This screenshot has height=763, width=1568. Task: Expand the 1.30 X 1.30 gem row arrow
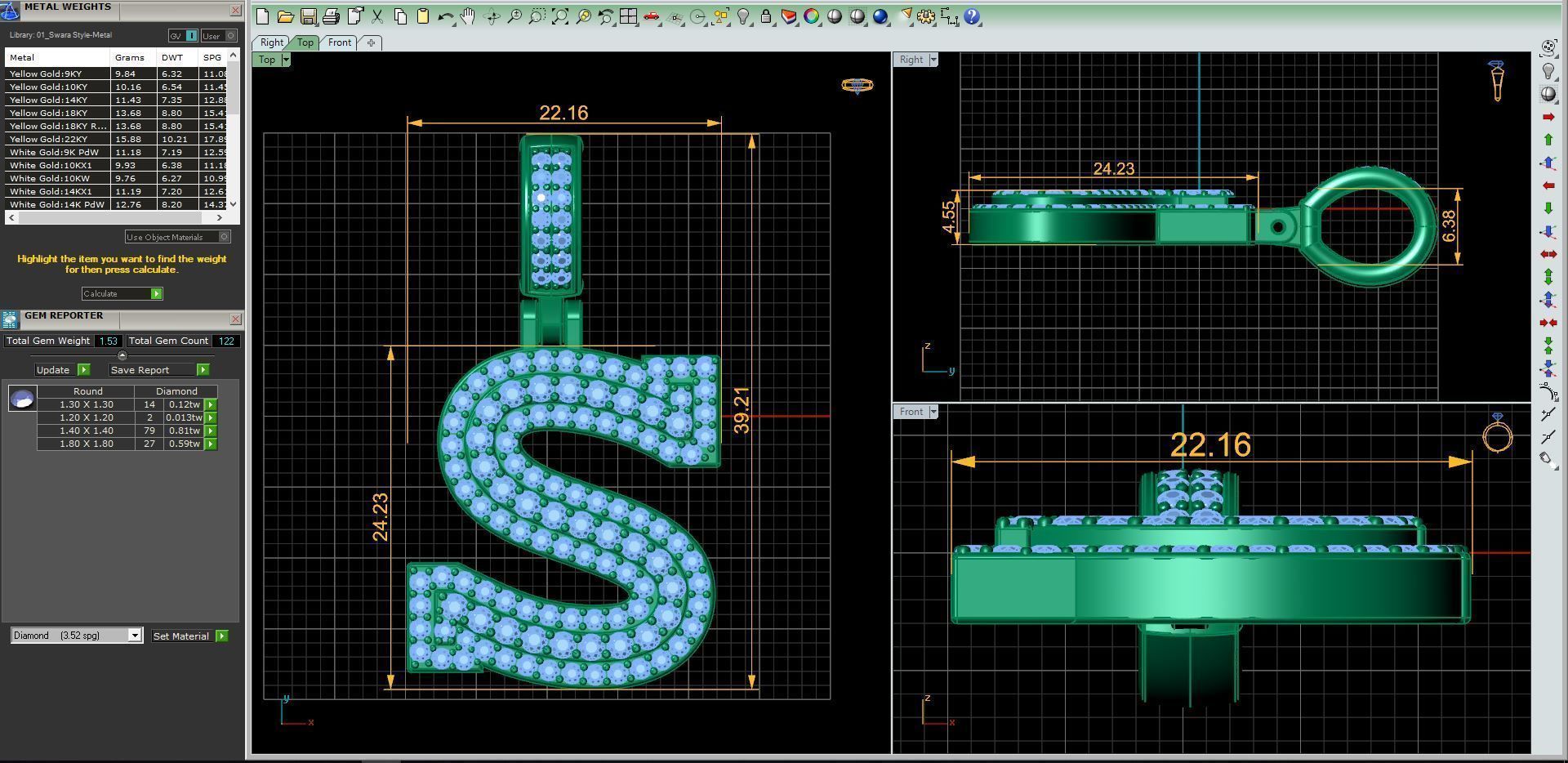(210, 404)
